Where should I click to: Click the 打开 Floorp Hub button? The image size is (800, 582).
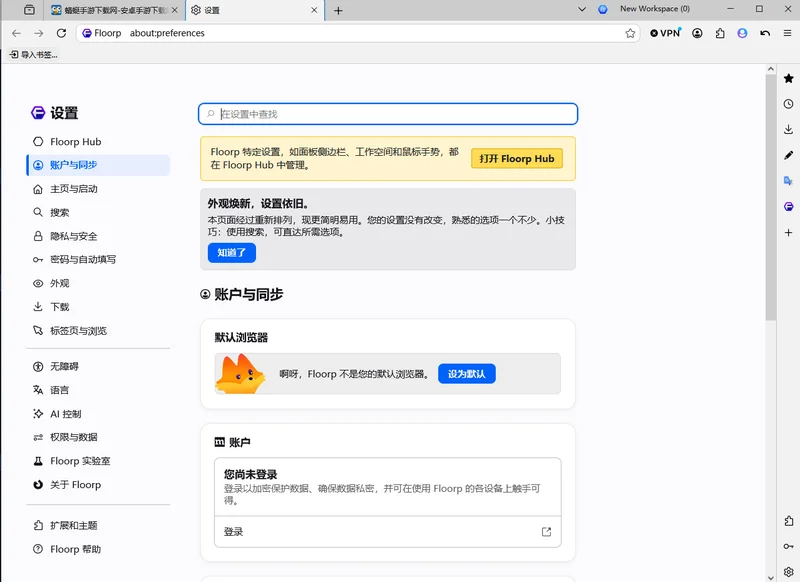click(516, 159)
